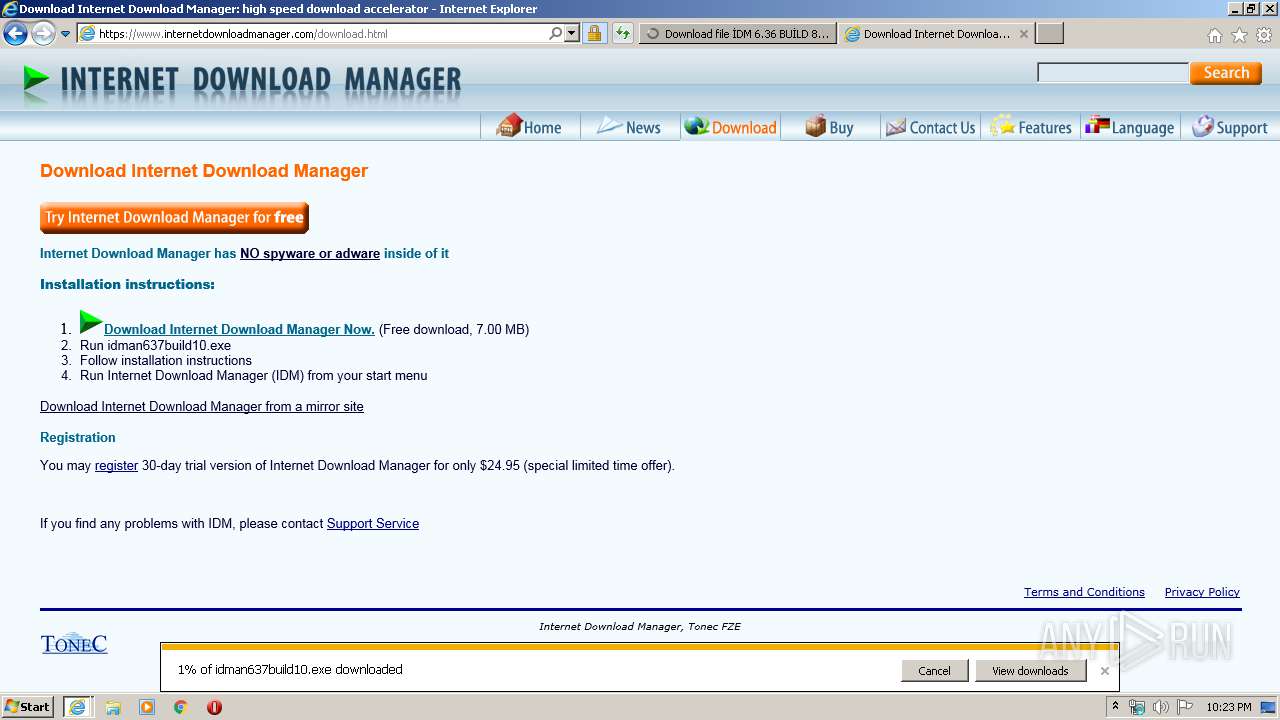This screenshot has height=720, width=1280.
Task: Click the address bar URL field
Action: [310, 33]
